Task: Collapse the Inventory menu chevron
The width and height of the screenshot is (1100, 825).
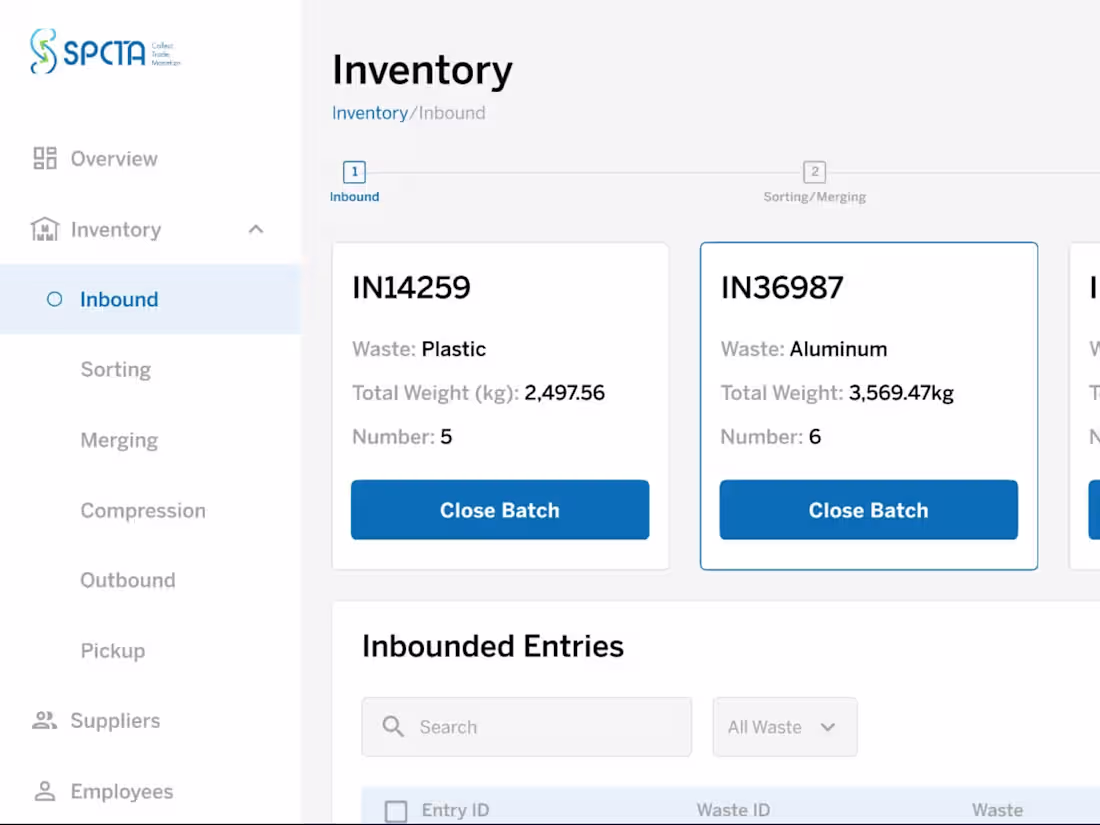Action: [x=256, y=229]
